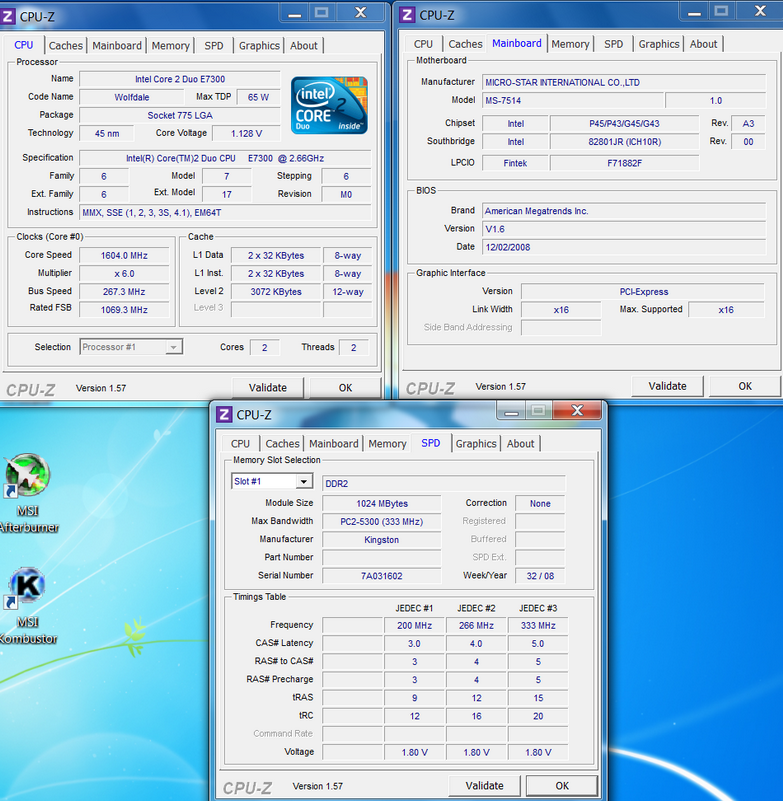Click the Rated FSB value '1069.3 MHz'
783x801 pixels.
124,310
